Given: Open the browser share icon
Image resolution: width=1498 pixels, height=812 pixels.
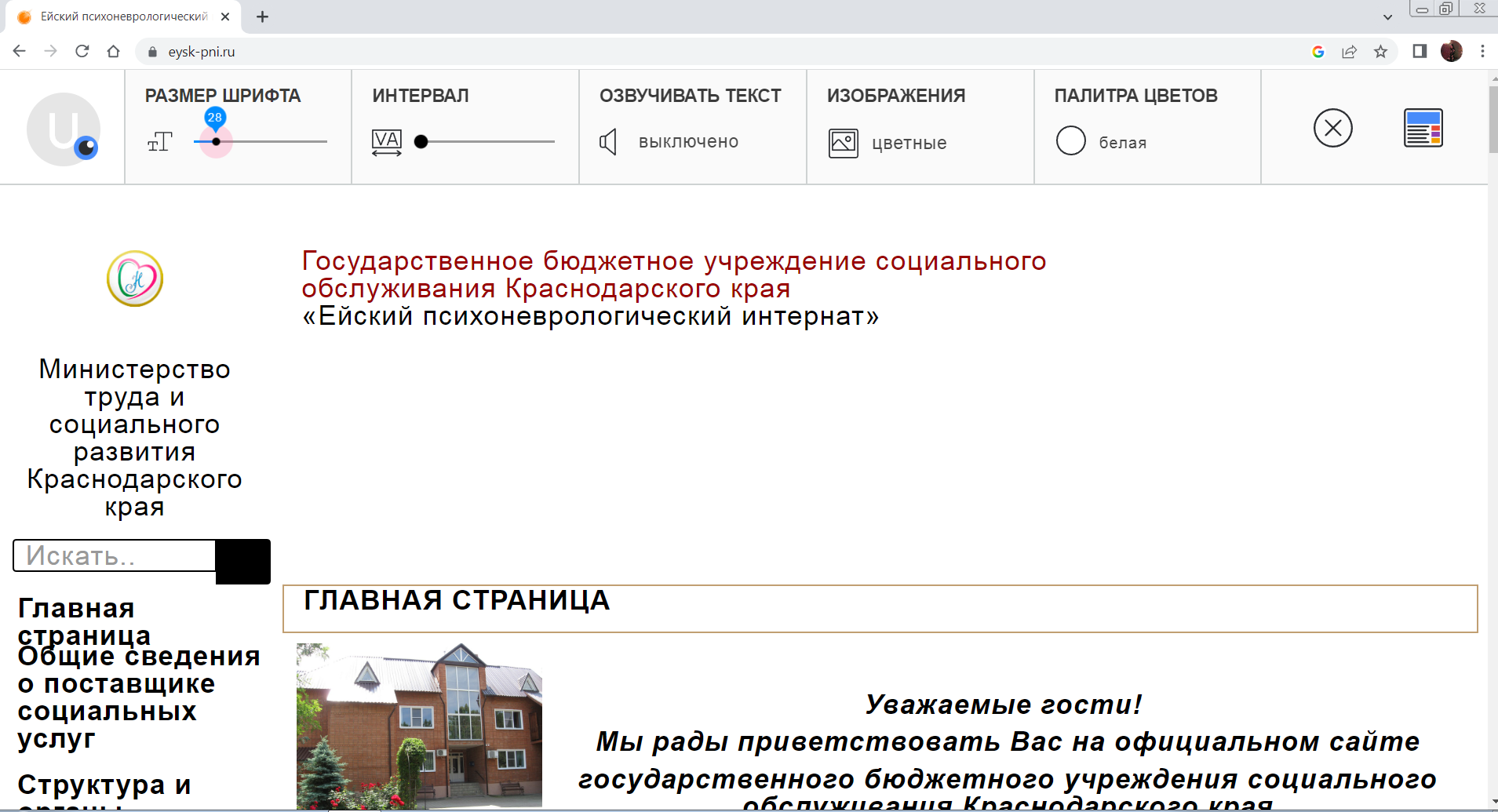Looking at the screenshot, I should 1349,52.
